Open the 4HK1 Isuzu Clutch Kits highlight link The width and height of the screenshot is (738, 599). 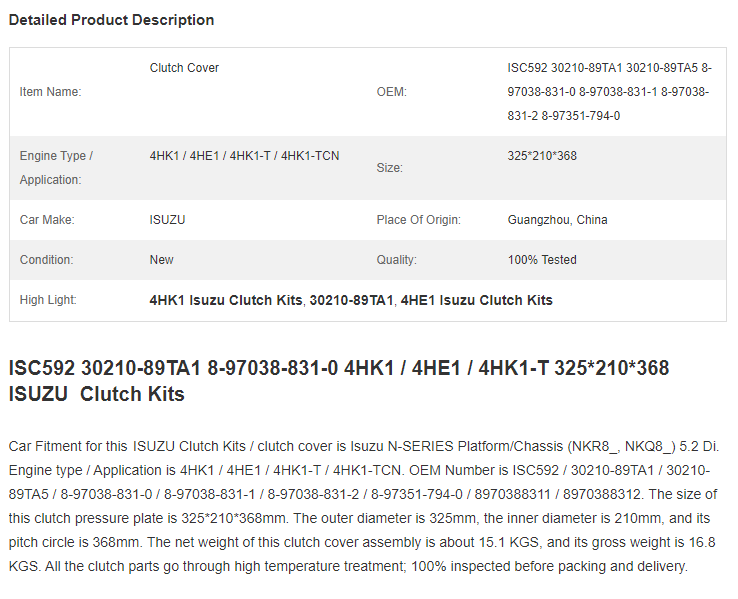(x=225, y=300)
